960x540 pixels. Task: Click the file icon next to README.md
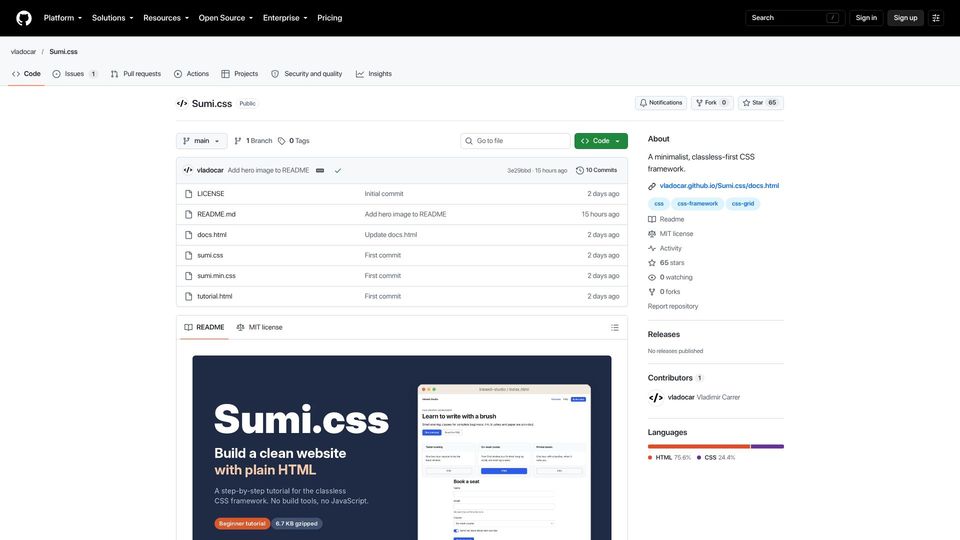coord(189,214)
